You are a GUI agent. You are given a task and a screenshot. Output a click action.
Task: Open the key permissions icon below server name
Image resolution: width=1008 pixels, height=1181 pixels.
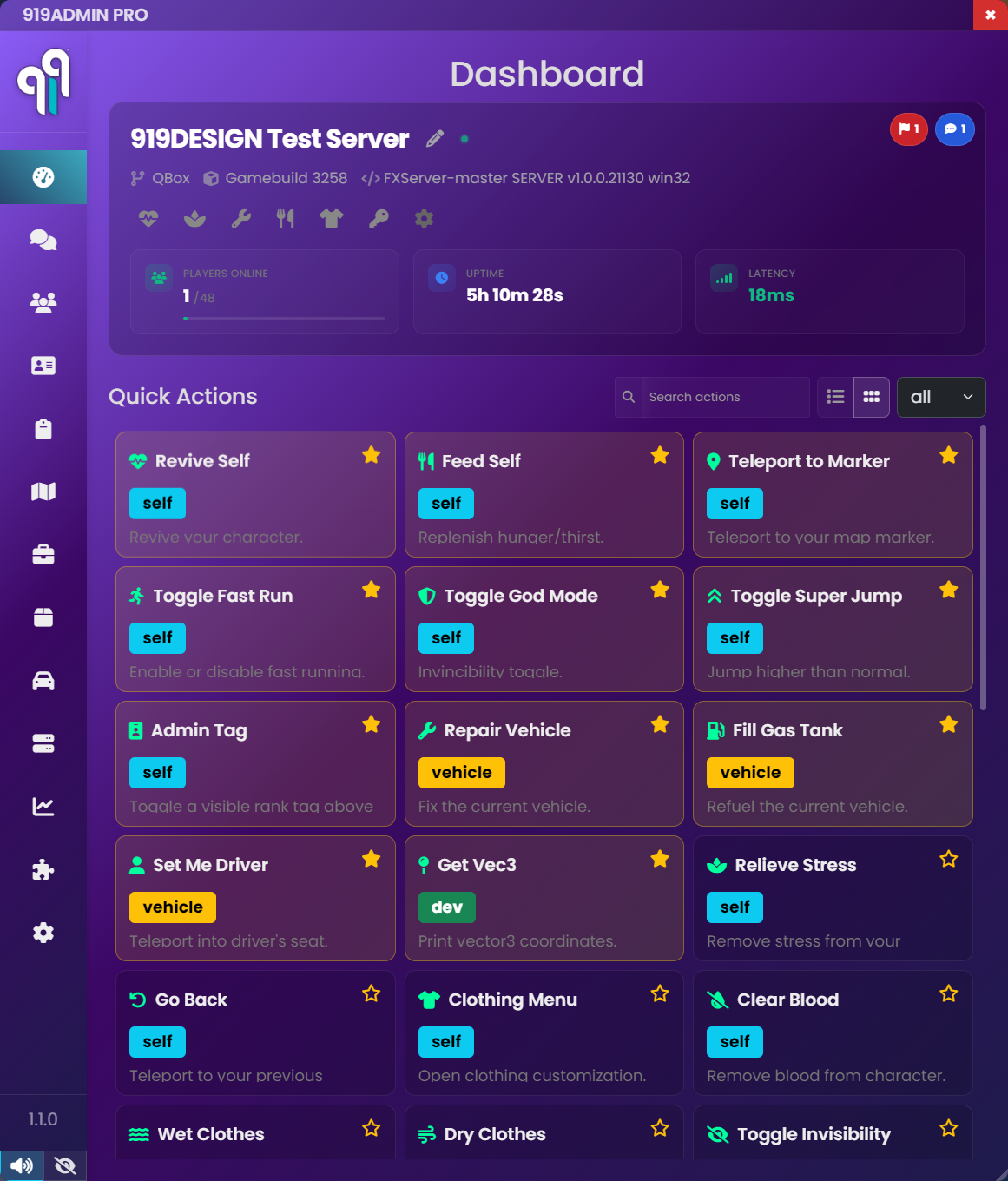(x=378, y=219)
